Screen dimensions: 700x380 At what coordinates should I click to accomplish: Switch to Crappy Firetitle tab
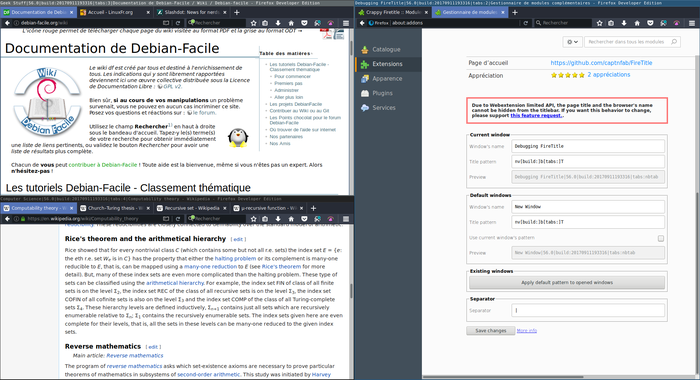tap(392, 13)
